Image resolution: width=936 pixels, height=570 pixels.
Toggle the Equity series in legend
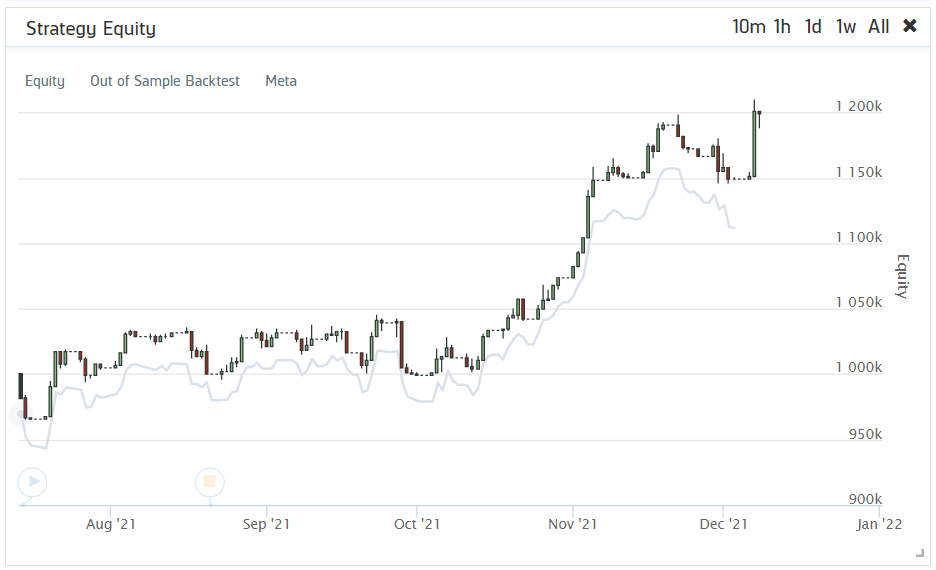point(45,81)
